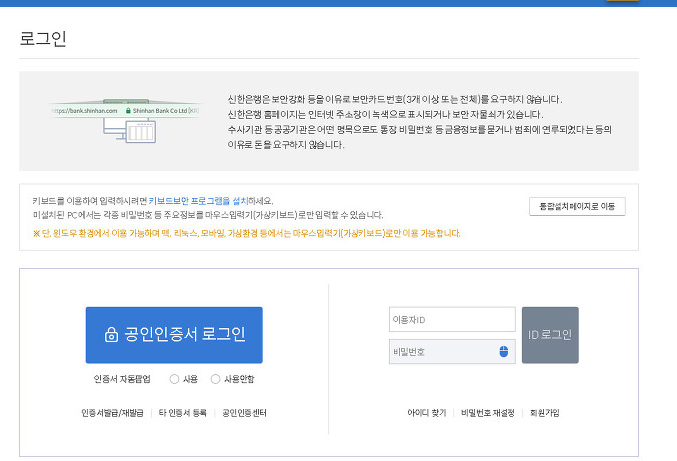Focus the 이용자ID input field

tap(452, 319)
